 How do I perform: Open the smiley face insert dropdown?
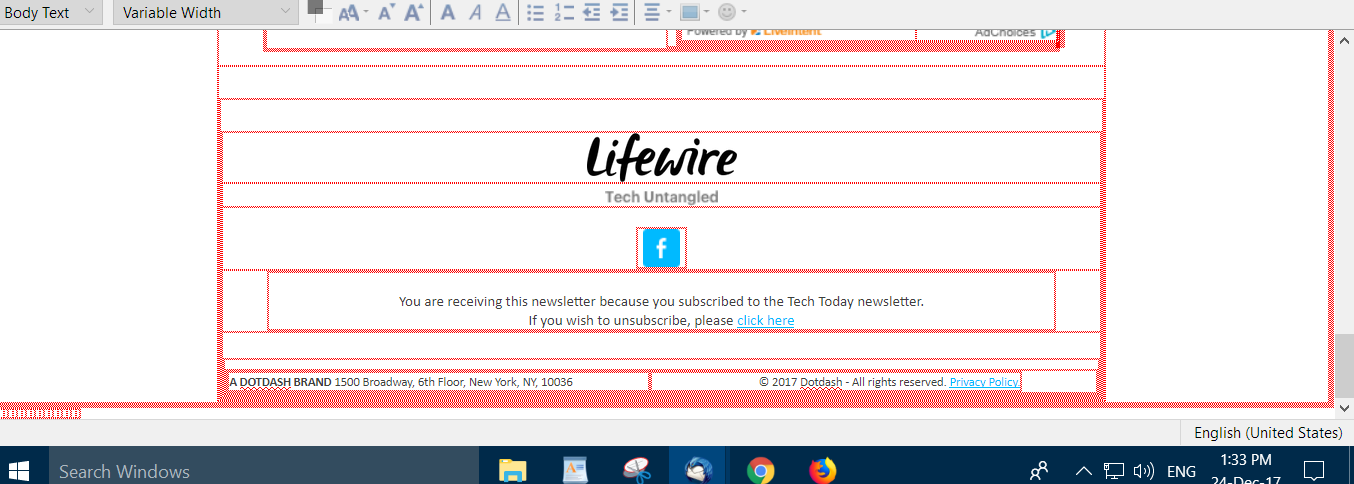(x=732, y=13)
